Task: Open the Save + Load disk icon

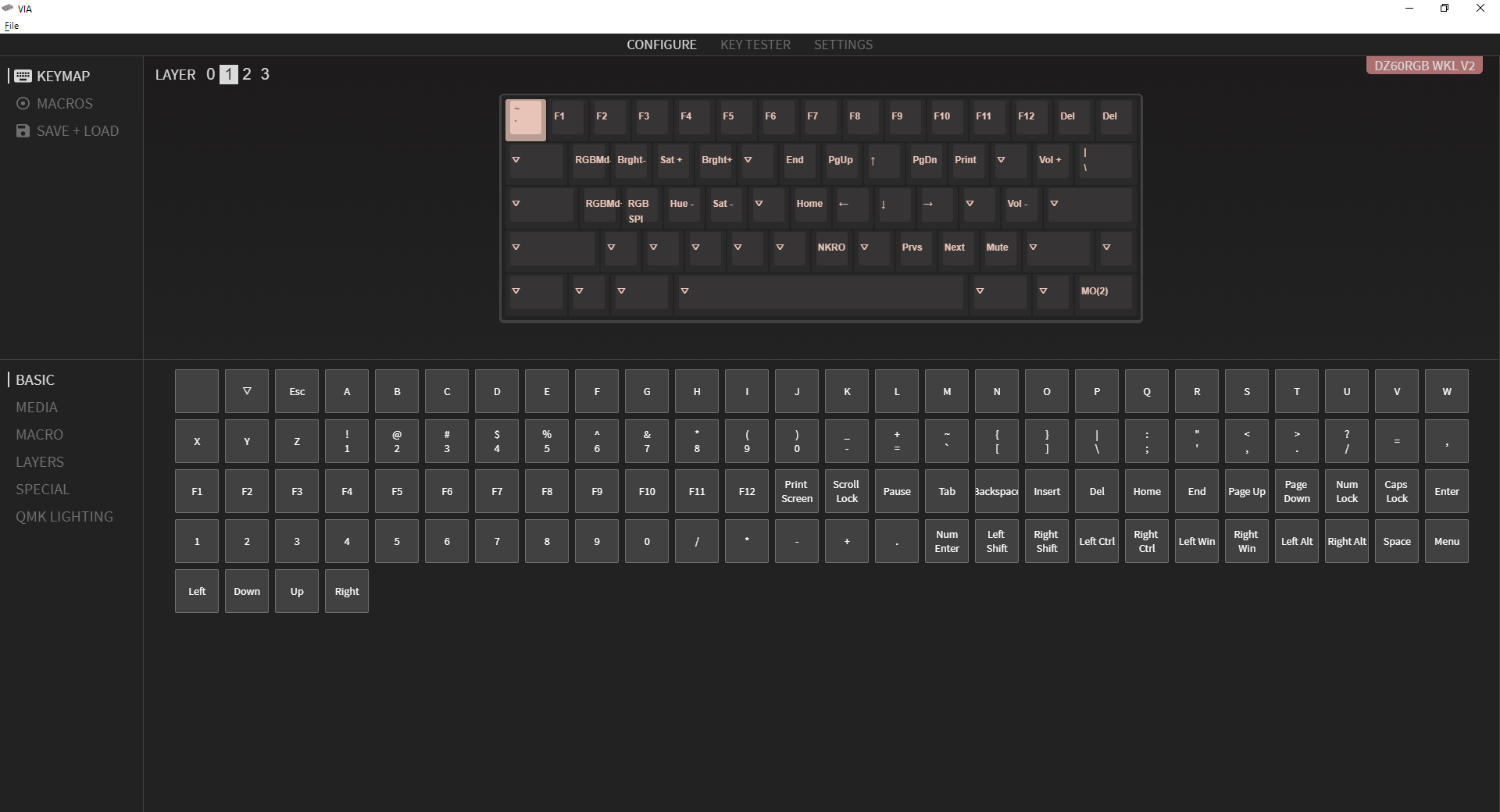Action: click(23, 130)
